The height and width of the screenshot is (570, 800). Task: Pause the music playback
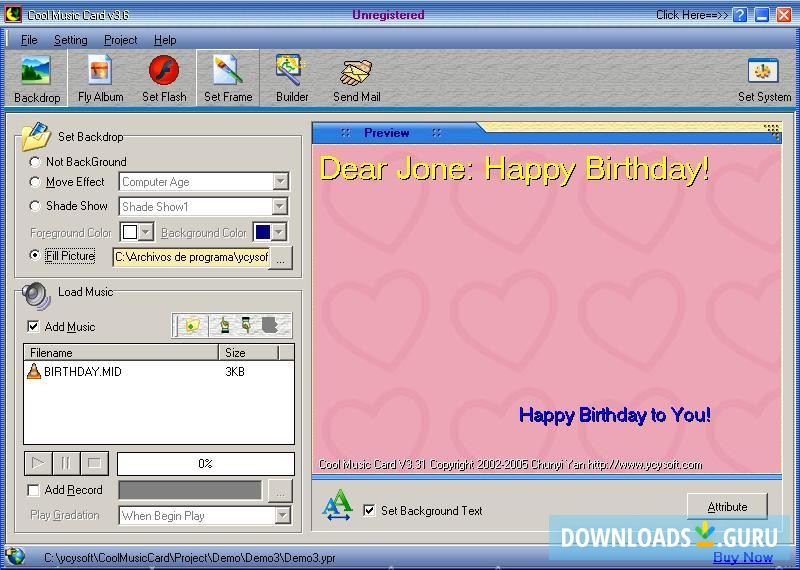point(66,463)
